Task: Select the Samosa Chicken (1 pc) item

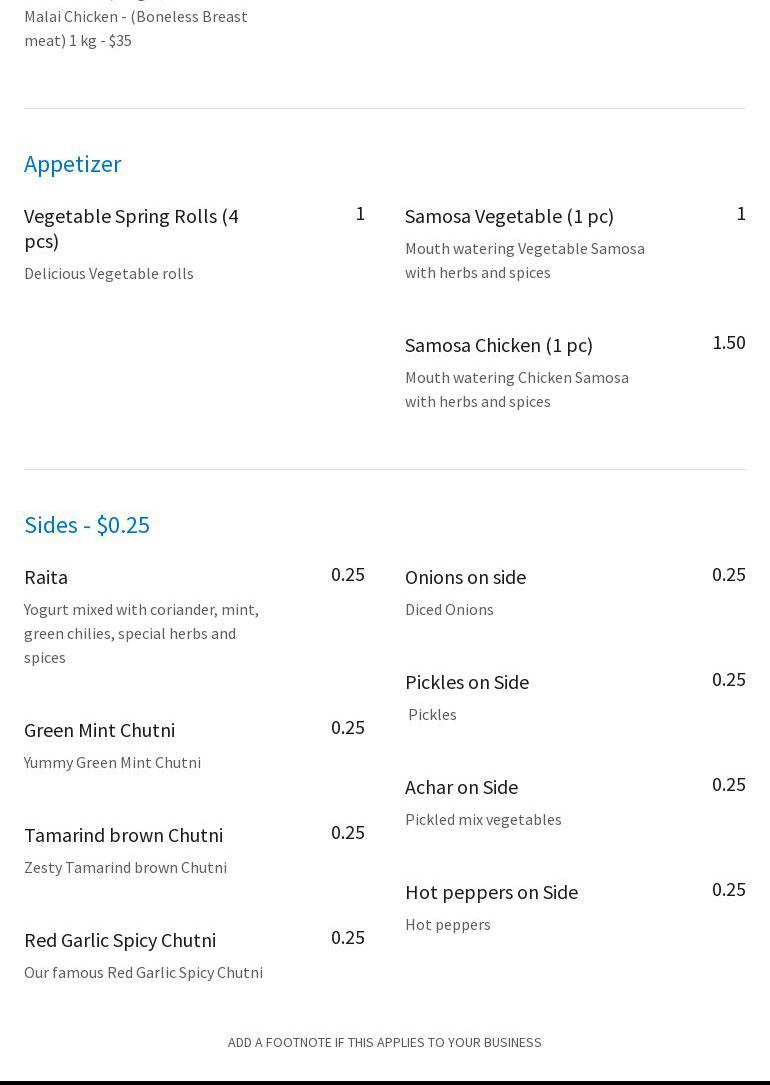Action: (498, 345)
